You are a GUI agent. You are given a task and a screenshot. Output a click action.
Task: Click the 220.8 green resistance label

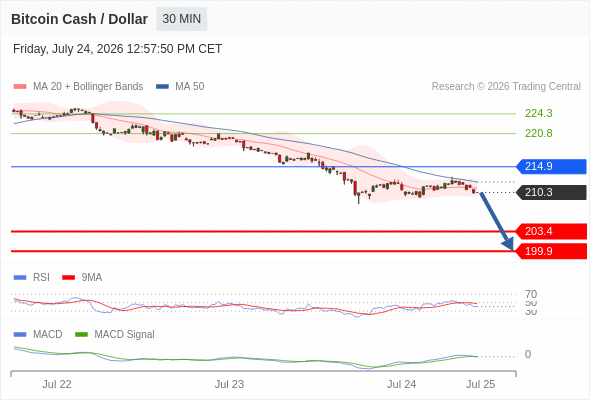[x=538, y=133]
